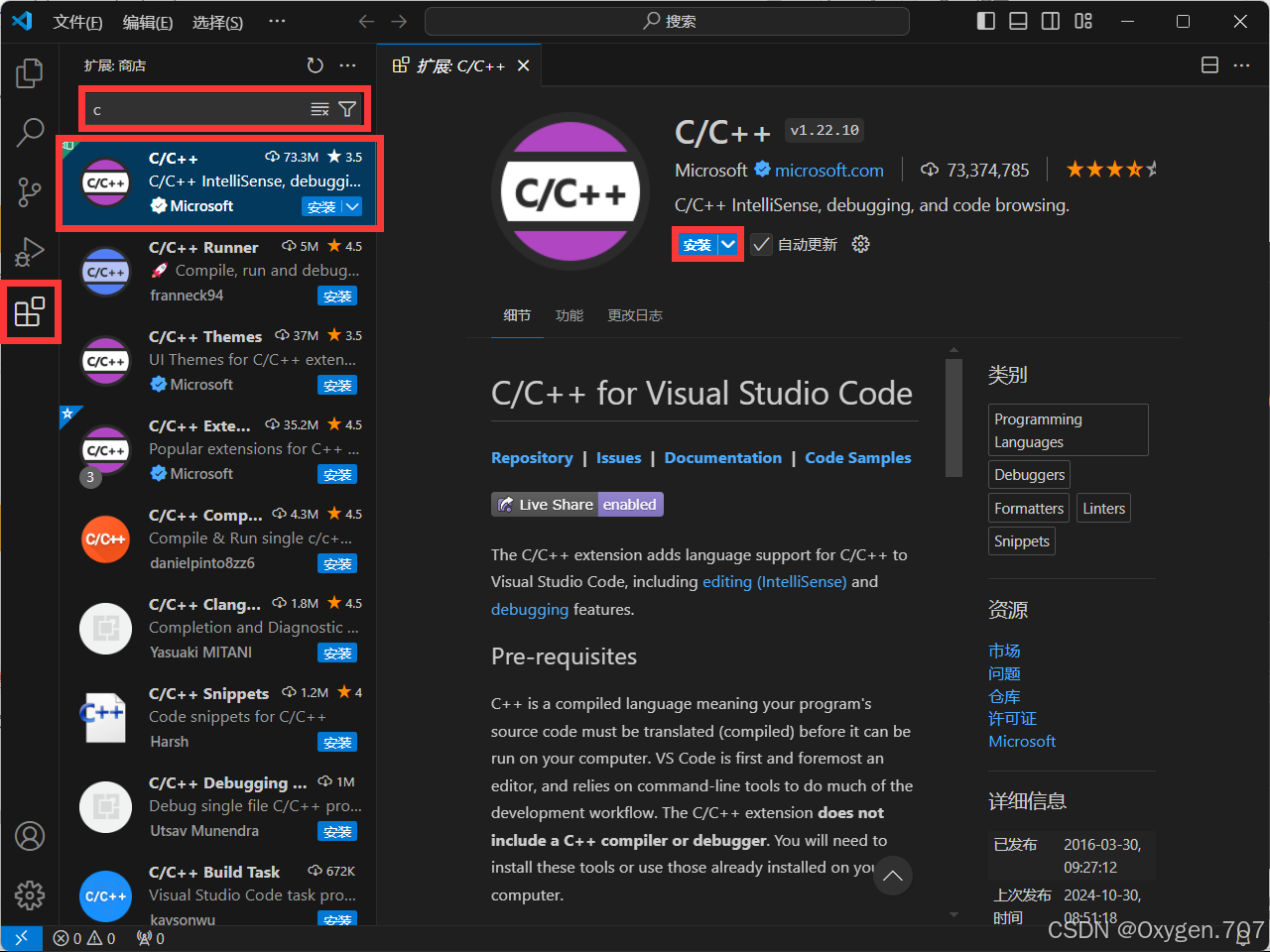Screen dimensions: 1270x952
Task: Show errors and warnings in status bar
Action: (84, 938)
